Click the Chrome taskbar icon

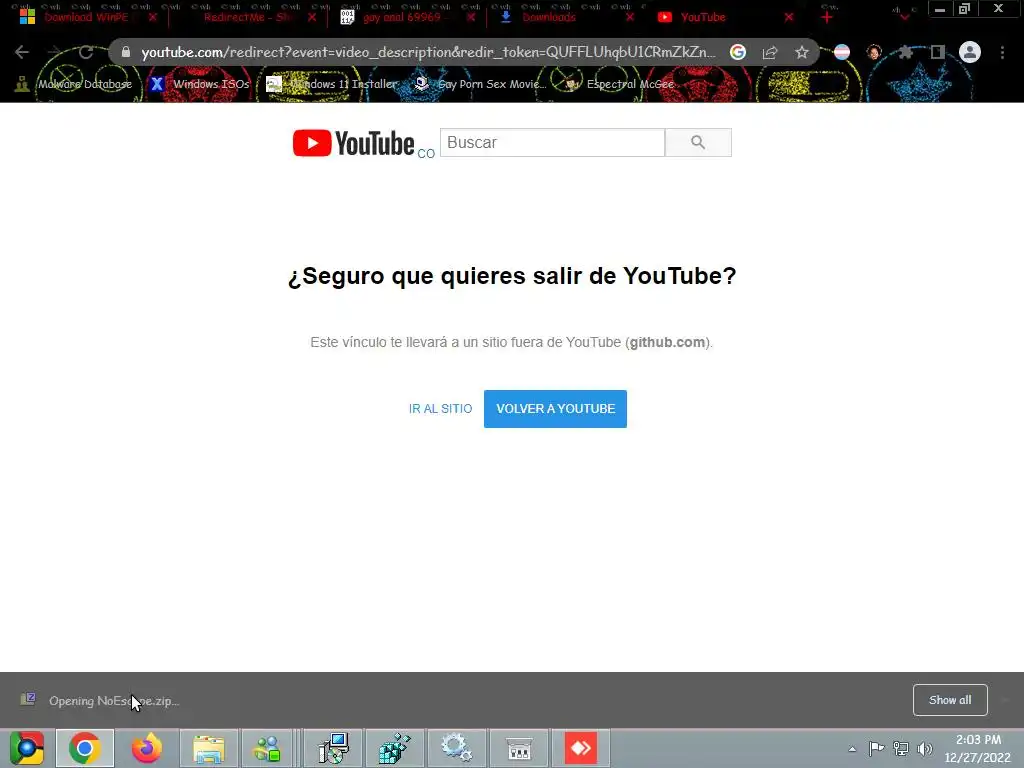85,748
